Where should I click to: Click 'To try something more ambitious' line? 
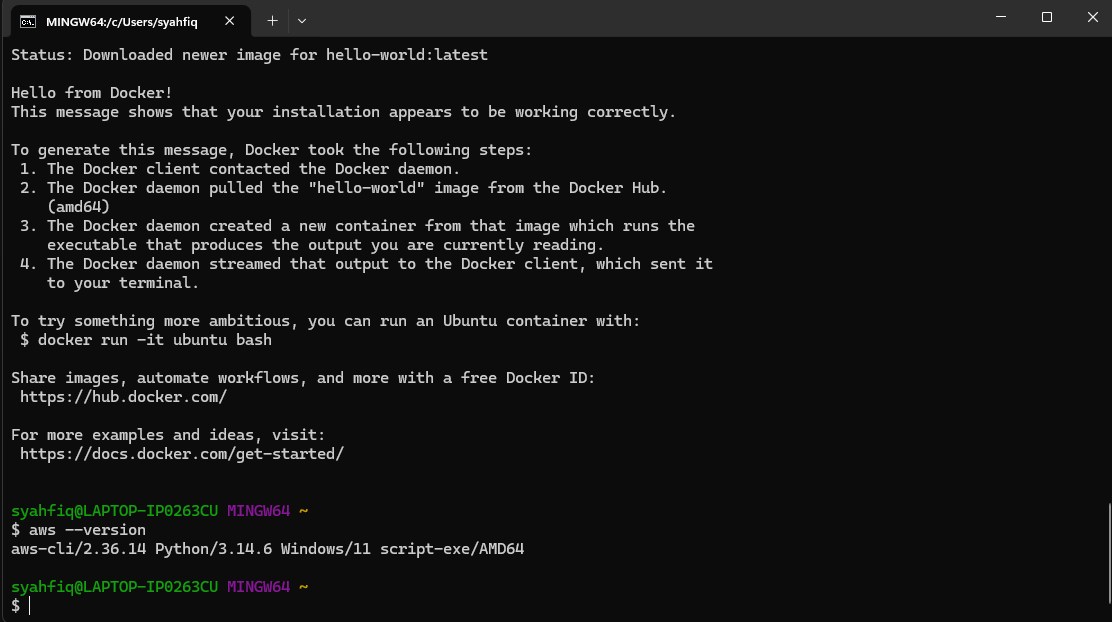(326, 321)
